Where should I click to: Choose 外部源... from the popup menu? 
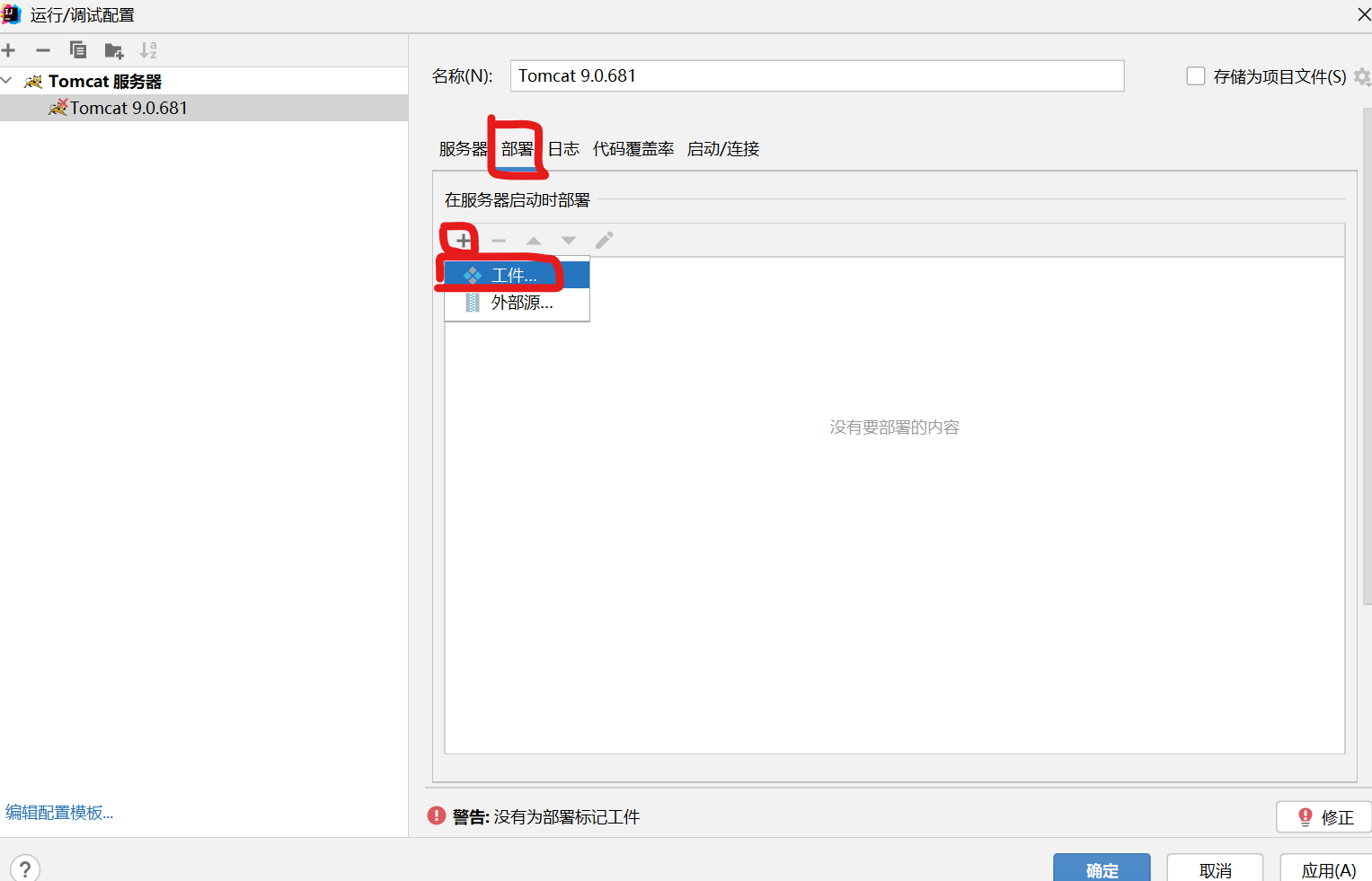[x=517, y=303]
